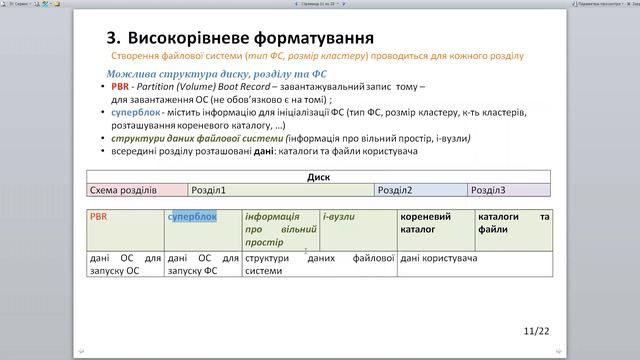Click the bullet line starting 'всередині розділу розташовані'
The image size is (640, 360).
click(x=264, y=151)
